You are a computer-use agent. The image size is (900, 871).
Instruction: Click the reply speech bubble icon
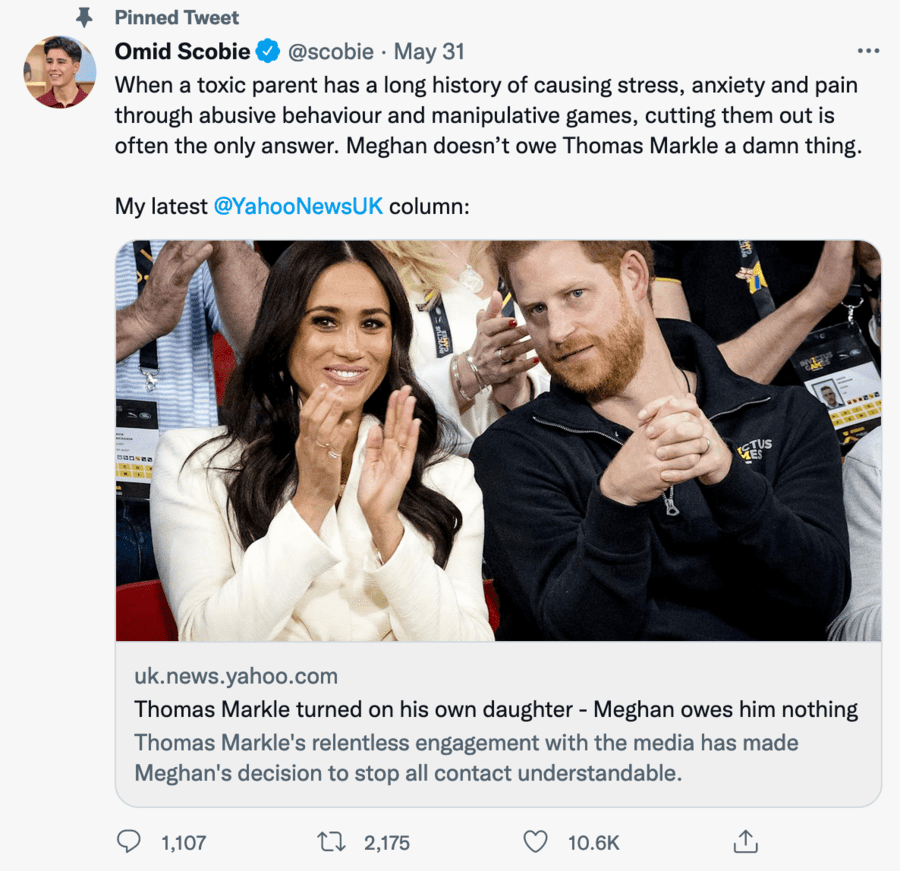coord(129,842)
